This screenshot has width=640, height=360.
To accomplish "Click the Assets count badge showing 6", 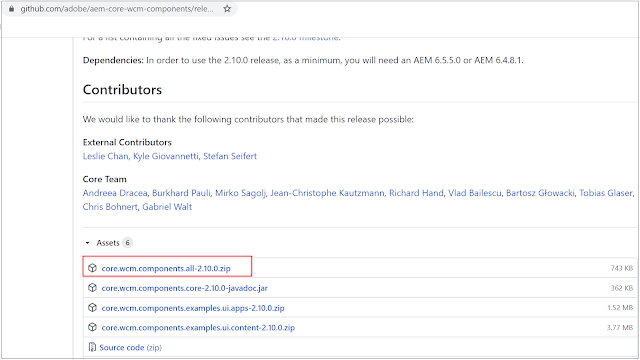I will (x=128, y=243).
